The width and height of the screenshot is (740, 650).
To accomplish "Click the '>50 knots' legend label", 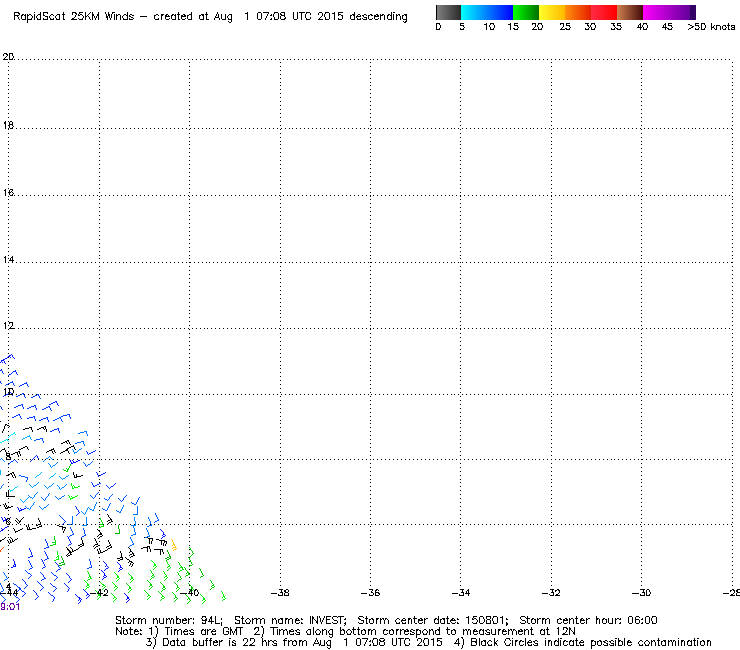I will pos(711,27).
